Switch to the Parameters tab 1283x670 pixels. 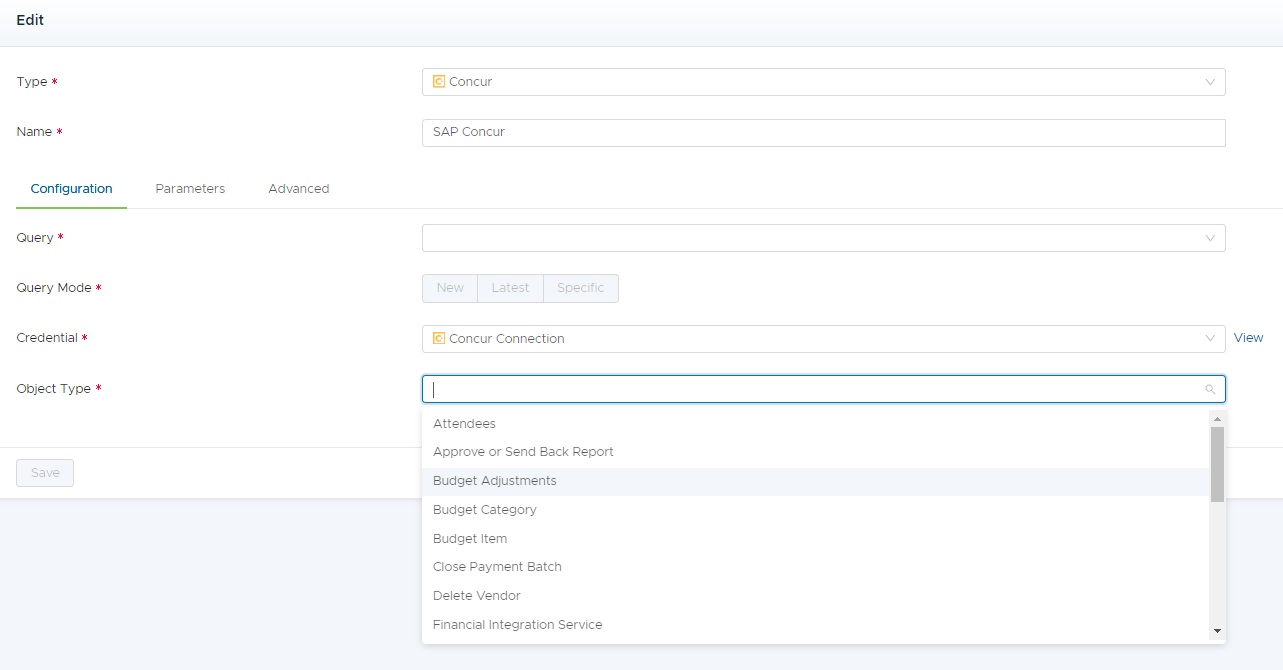tap(190, 188)
